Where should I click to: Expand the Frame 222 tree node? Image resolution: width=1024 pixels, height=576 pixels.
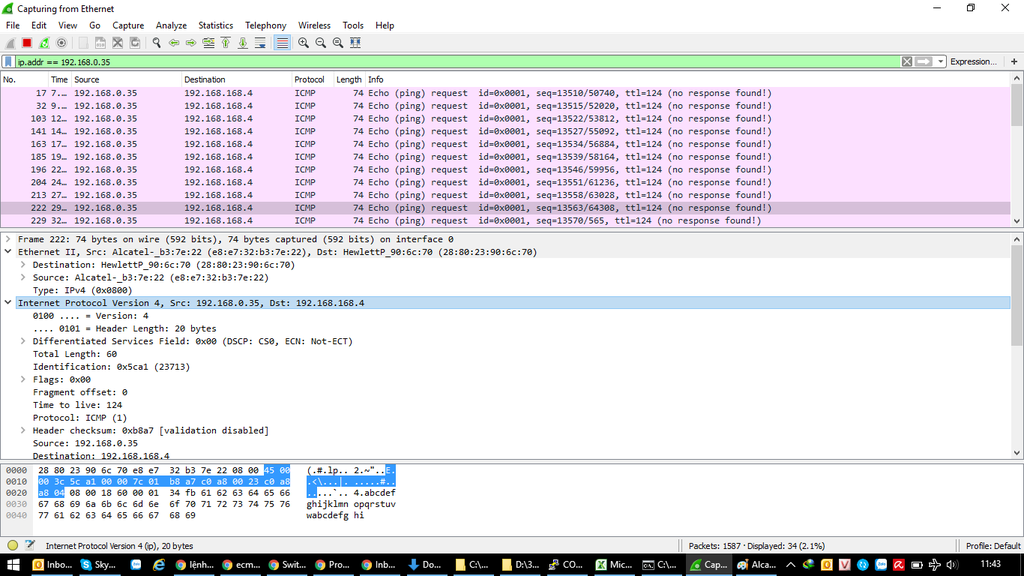point(9,240)
